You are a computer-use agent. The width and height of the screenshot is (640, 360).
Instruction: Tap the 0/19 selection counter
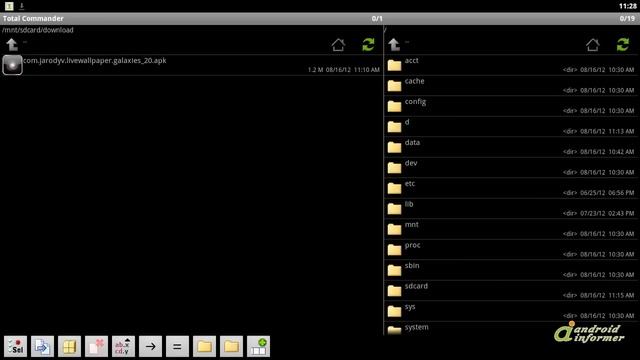pyautogui.click(x=627, y=18)
